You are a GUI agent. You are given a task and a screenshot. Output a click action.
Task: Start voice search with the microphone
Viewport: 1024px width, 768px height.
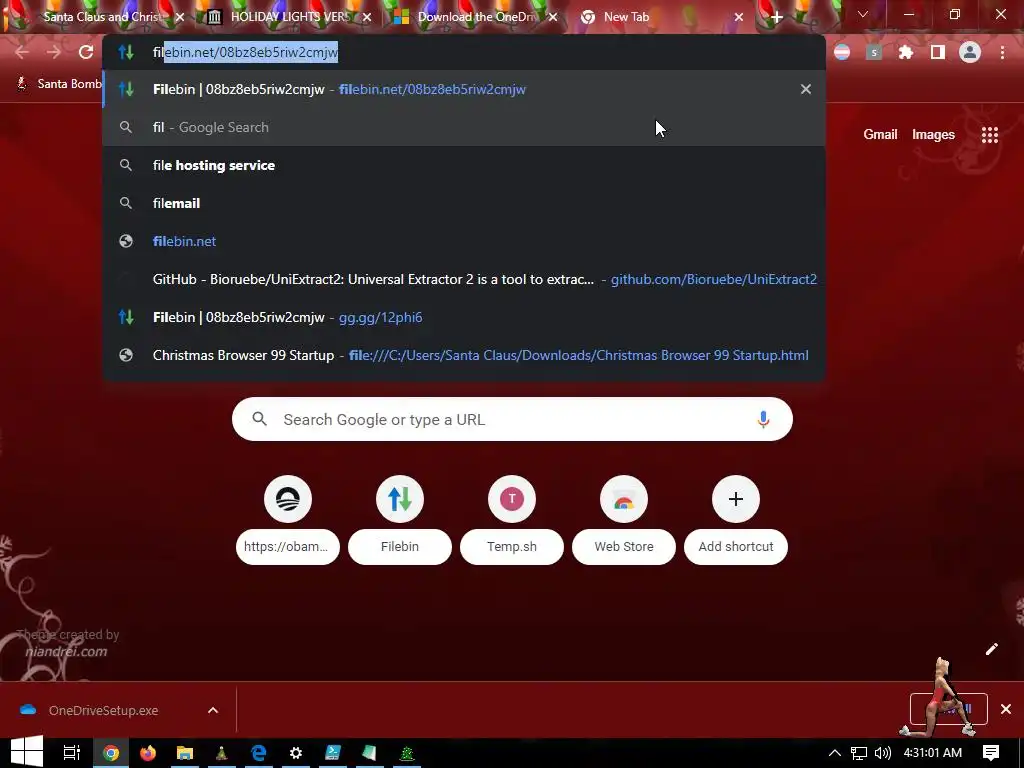pyautogui.click(x=763, y=419)
